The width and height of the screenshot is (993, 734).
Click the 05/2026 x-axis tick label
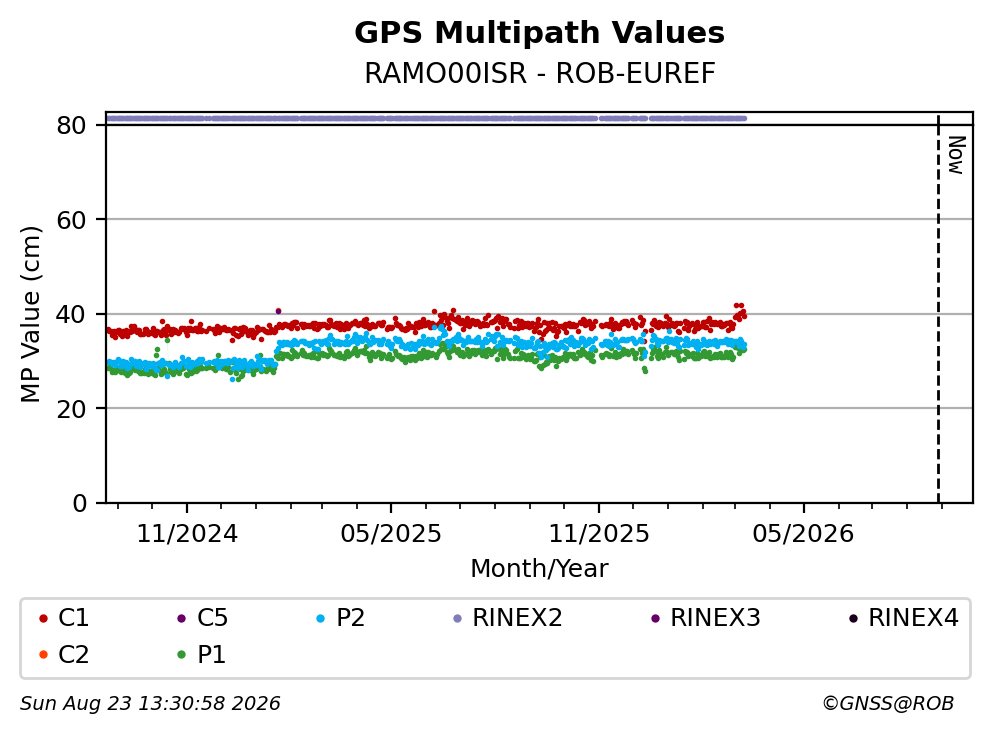803,534
